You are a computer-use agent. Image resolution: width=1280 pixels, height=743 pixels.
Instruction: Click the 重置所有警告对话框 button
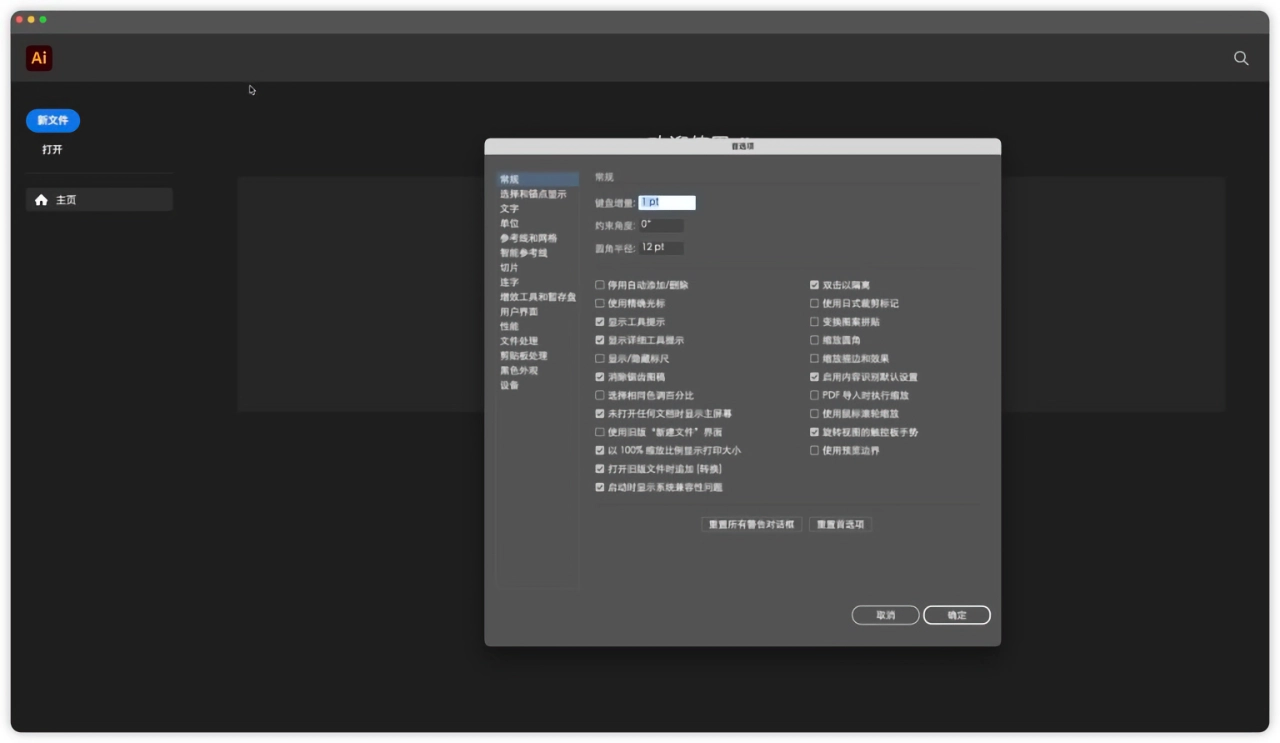pyautogui.click(x=751, y=524)
